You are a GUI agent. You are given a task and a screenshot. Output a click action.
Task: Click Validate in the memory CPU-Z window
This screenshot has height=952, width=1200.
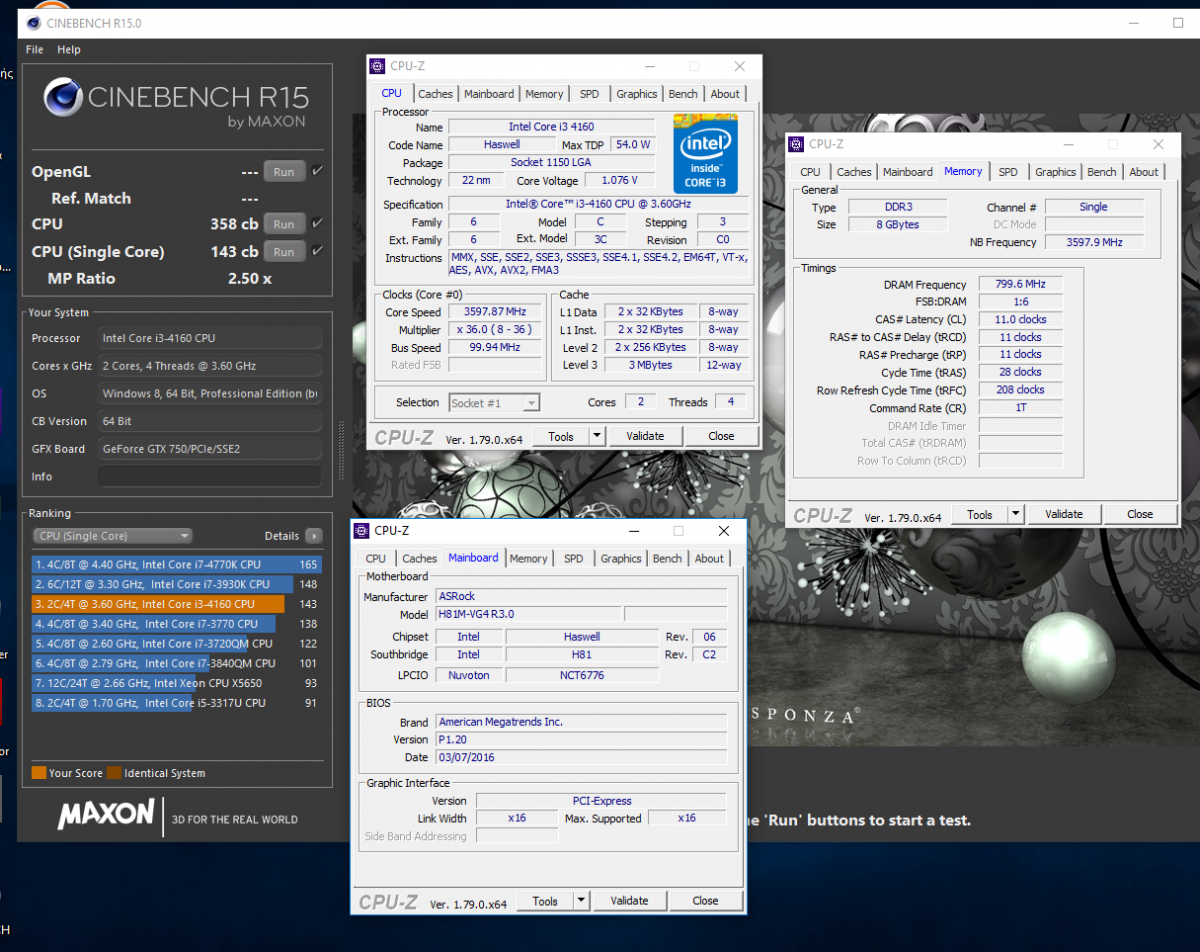[x=1064, y=514]
